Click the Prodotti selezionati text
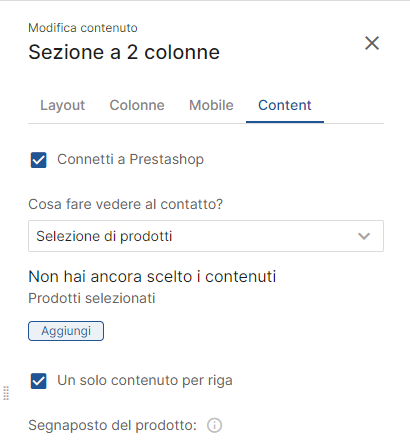410x445 pixels. (92, 298)
